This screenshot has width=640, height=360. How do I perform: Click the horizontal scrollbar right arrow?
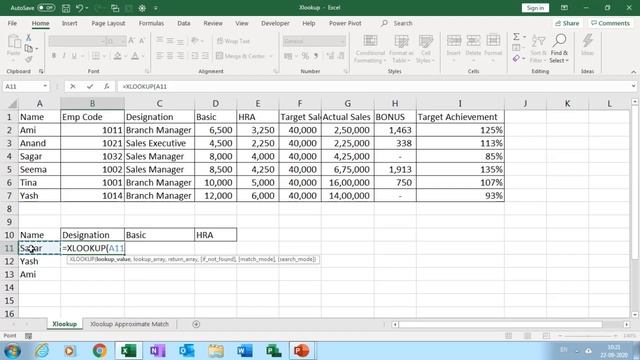[x=627, y=324]
